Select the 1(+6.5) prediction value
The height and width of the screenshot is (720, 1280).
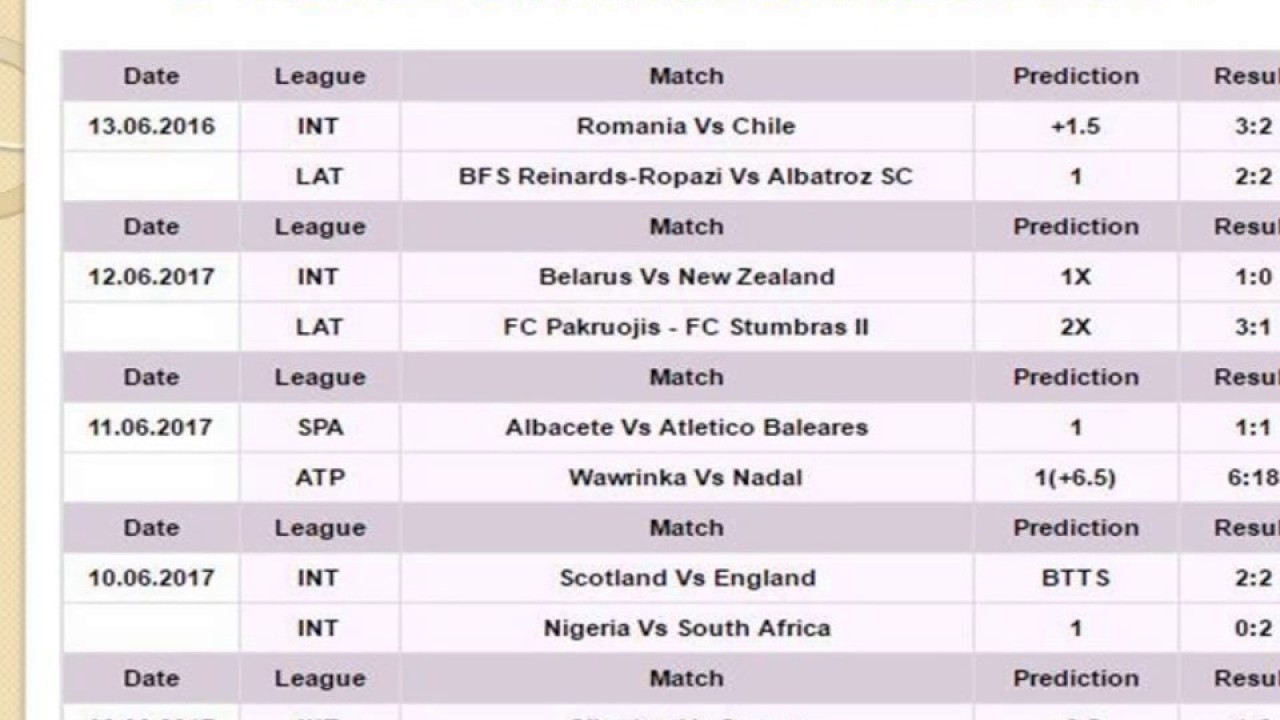click(1075, 478)
